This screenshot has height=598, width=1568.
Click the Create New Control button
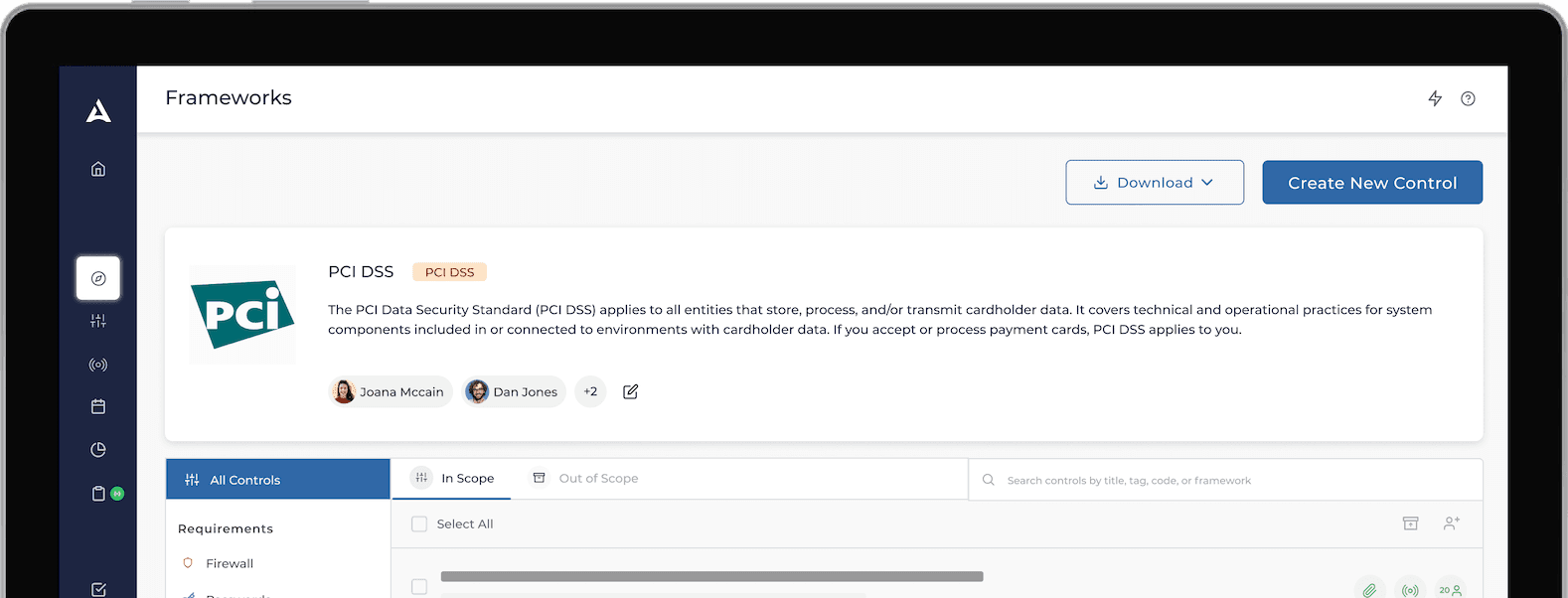(x=1372, y=183)
